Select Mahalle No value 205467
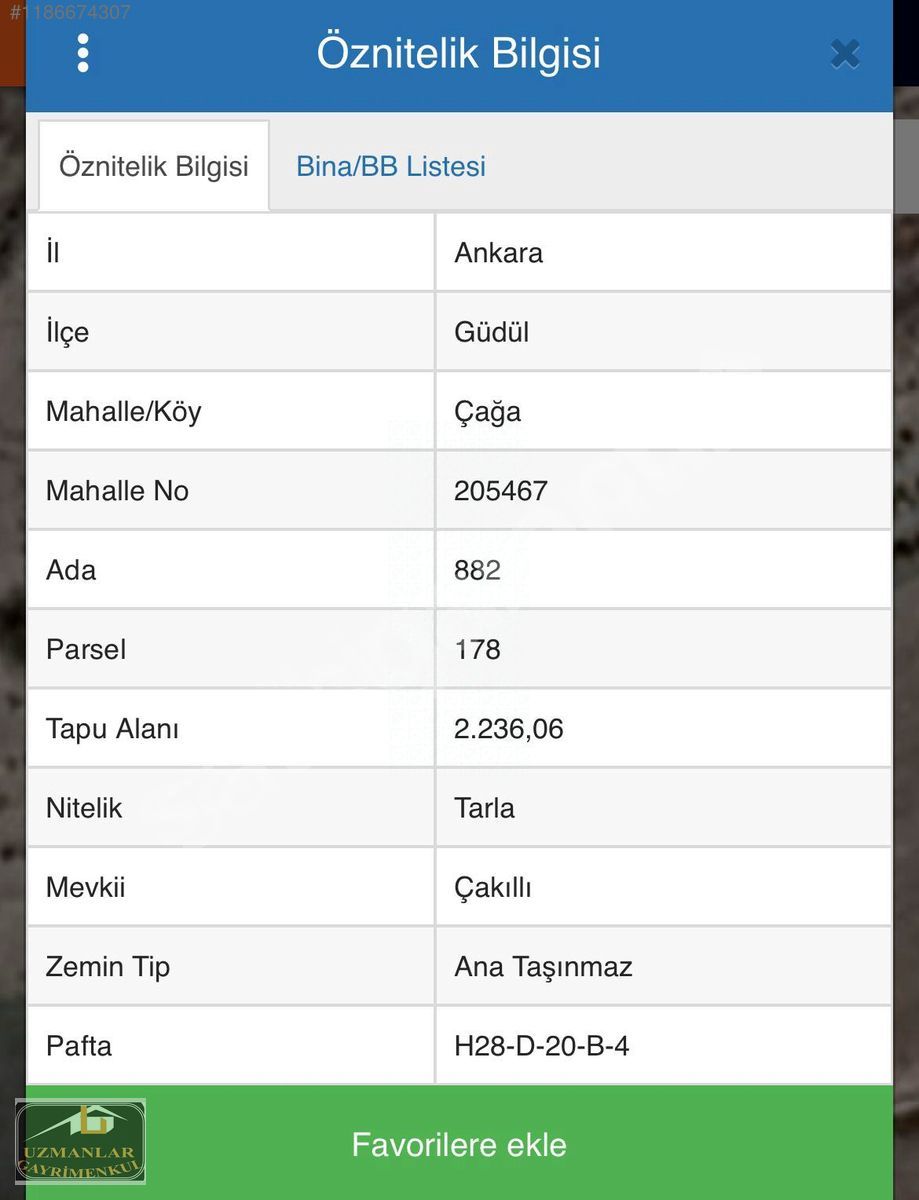 pos(501,491)
